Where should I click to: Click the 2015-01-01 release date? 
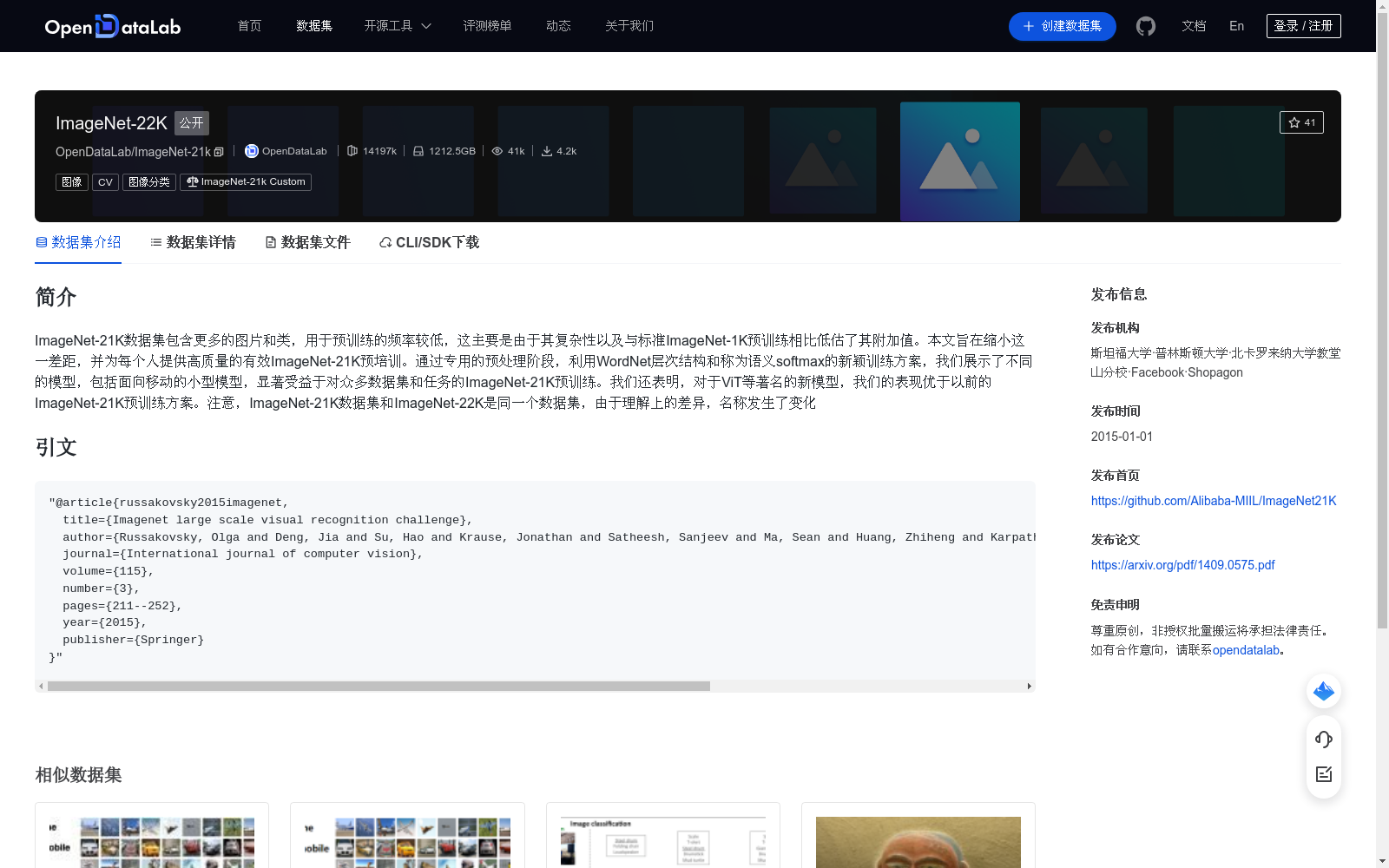pos(1122,437)
